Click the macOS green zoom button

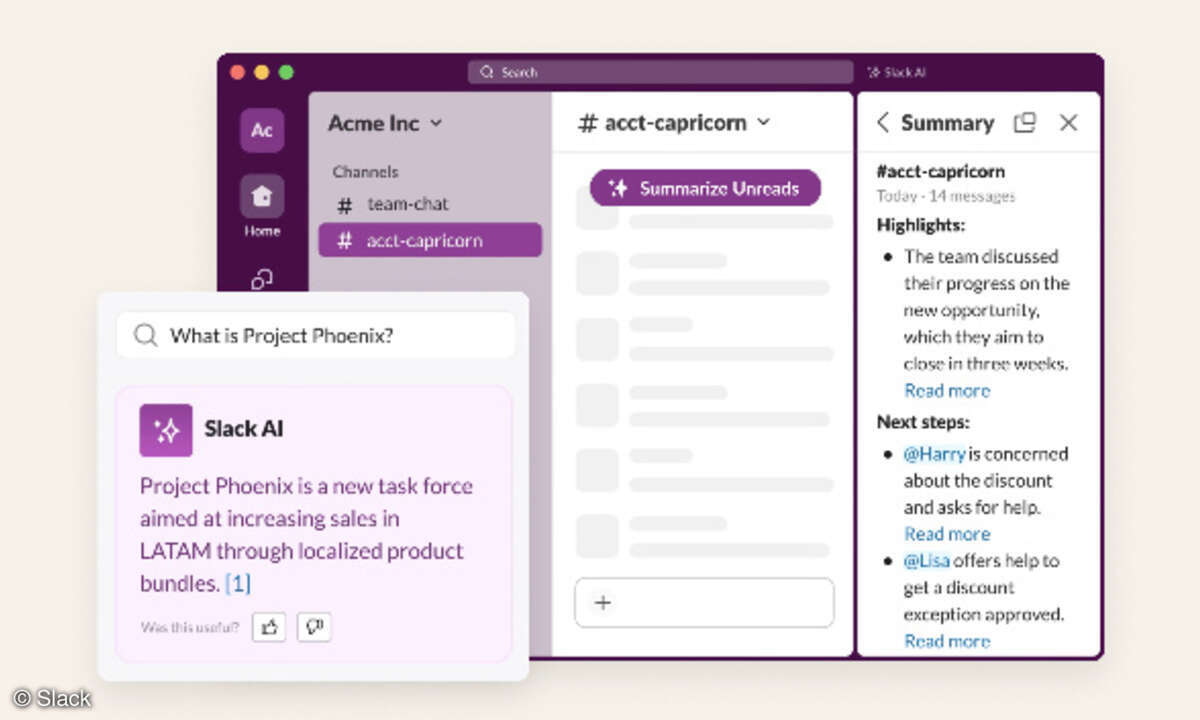pyautogui.click(x=286, y=72)
